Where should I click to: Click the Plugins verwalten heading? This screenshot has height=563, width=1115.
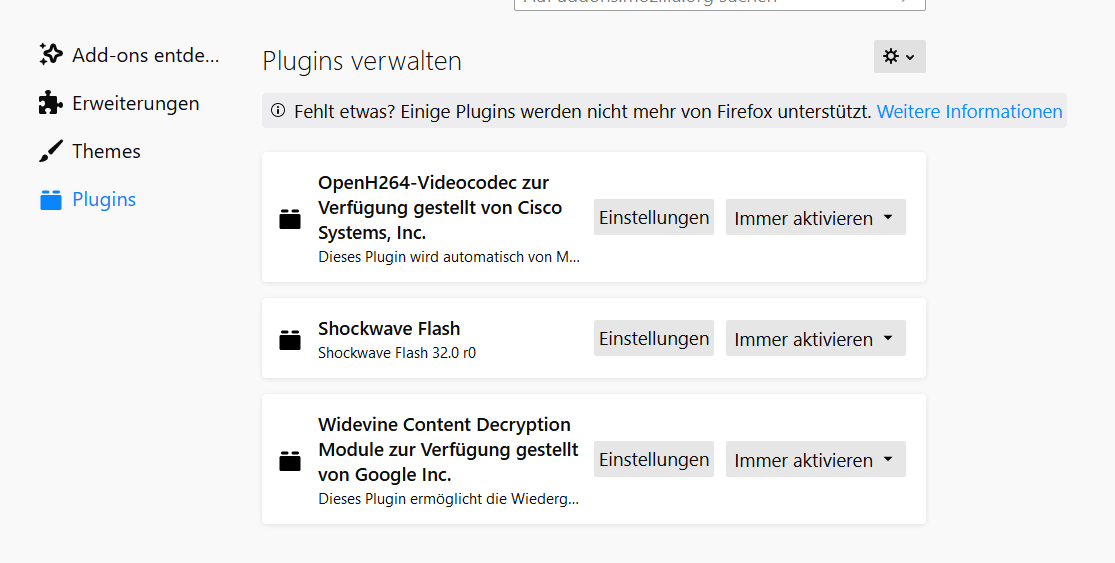pyautogui.click(x=362, y=61)
